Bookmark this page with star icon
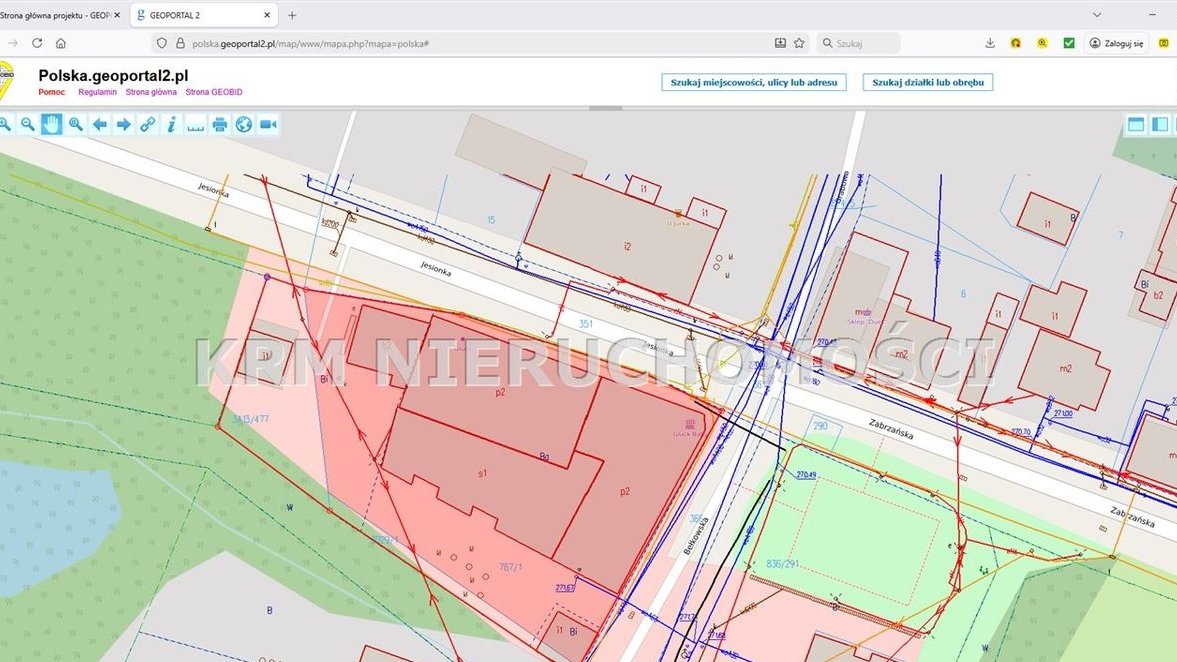This screenshot has height=662, width=1177. [799, 43]
